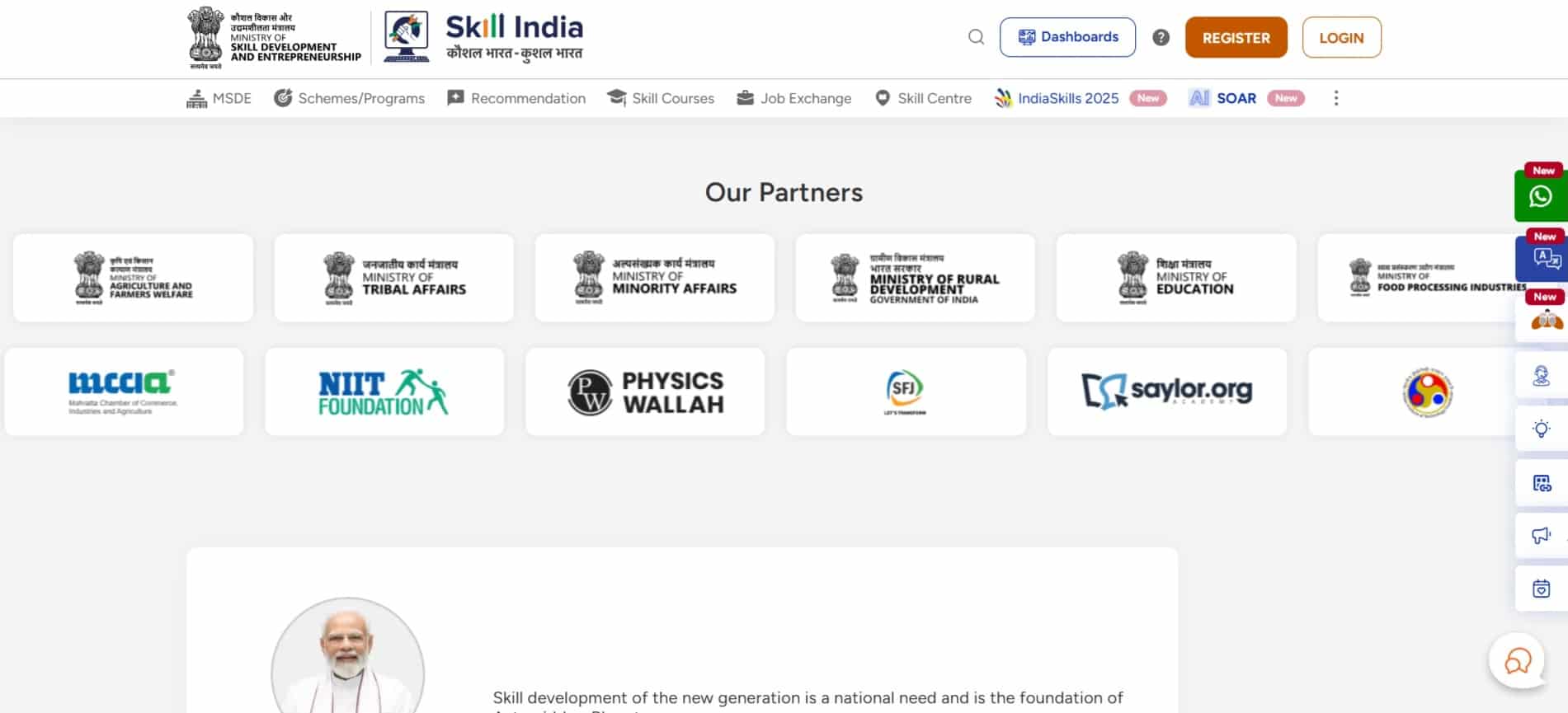The width and height of the screenshot is (1568, 713).
Task: Select Ministry of Tribal Affairs partner card
Action: pyautogui.click(x=393, y=278)
